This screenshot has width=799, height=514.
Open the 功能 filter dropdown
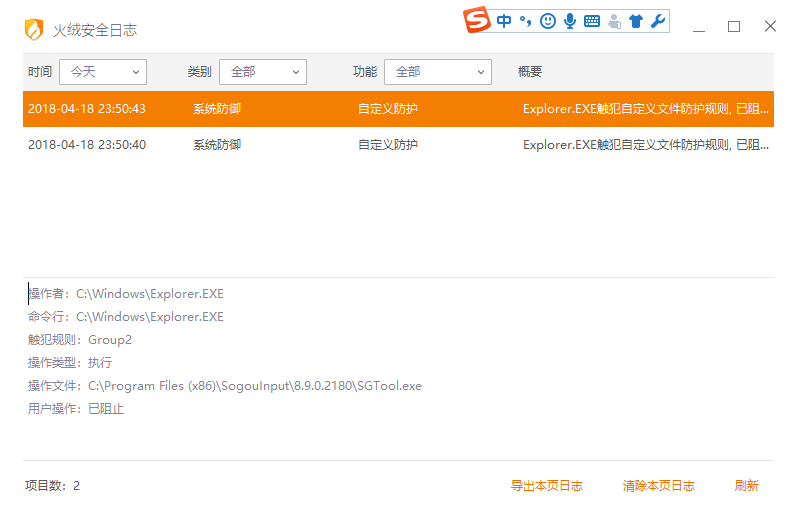click(437, 72)
